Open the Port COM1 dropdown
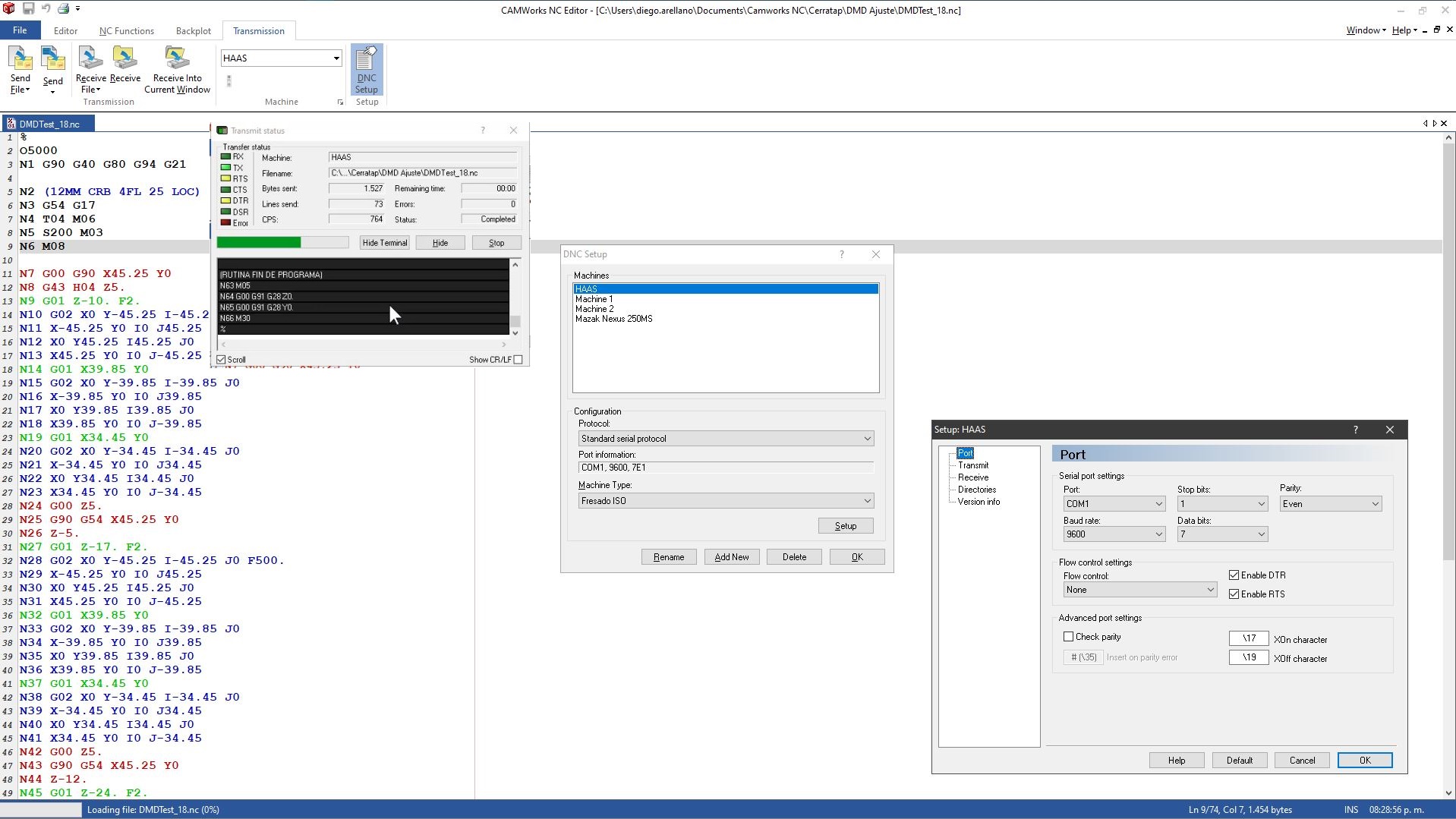This screenshot has width=1456, height=819. (1114, 504)
